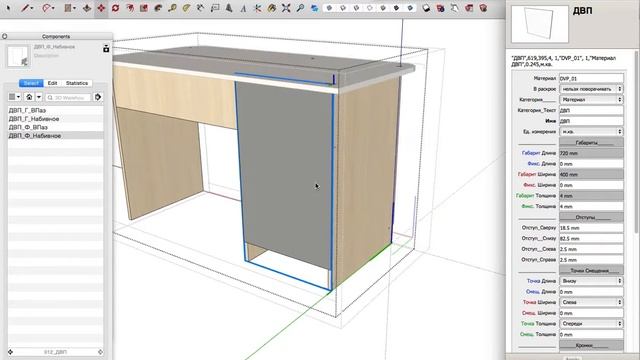Activate the Move tool
Screen dimensions: 640x360
click(101, 8)
